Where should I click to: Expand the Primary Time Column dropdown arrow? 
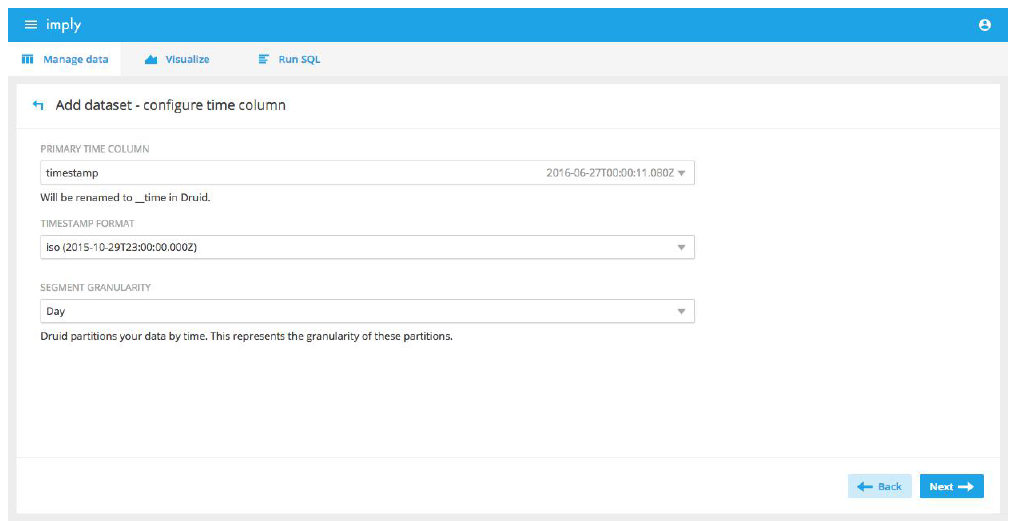pos(681,173)
